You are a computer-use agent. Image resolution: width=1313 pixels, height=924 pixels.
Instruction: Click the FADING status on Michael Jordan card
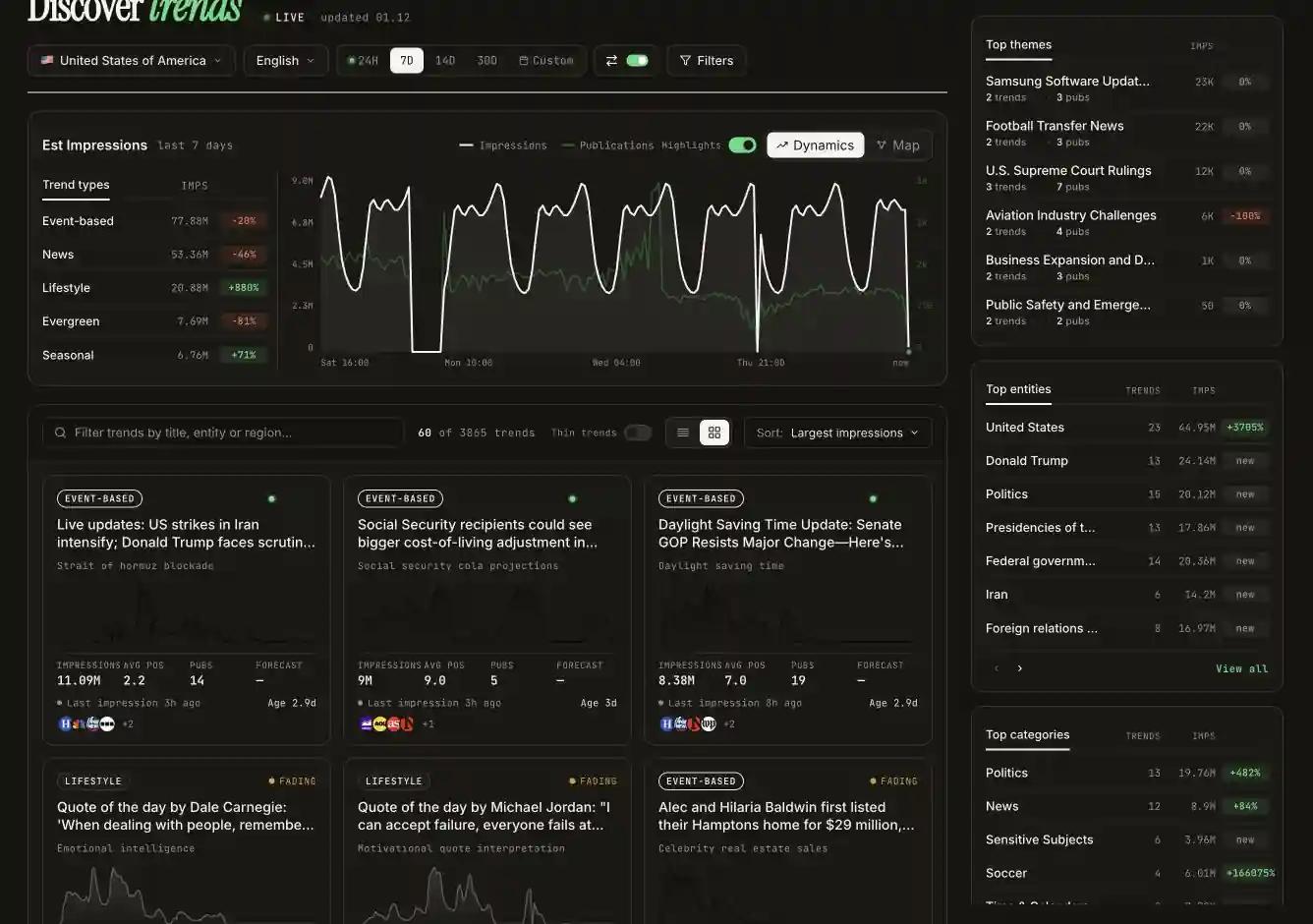point(594,781)
